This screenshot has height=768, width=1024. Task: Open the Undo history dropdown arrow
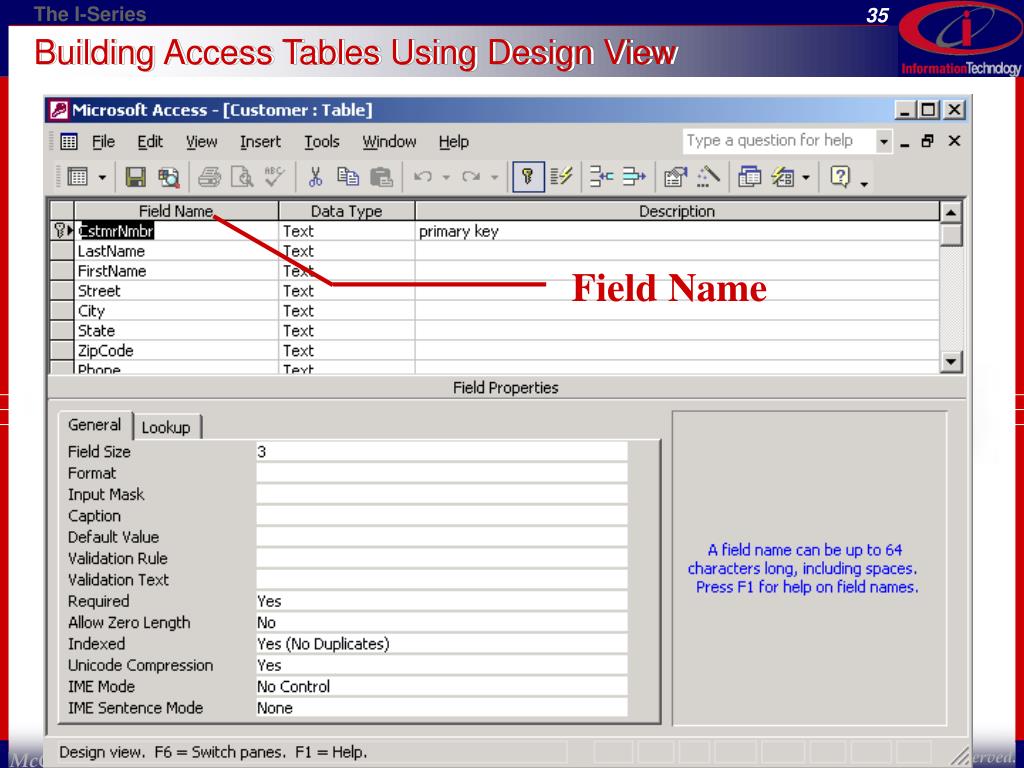(446, 177)
